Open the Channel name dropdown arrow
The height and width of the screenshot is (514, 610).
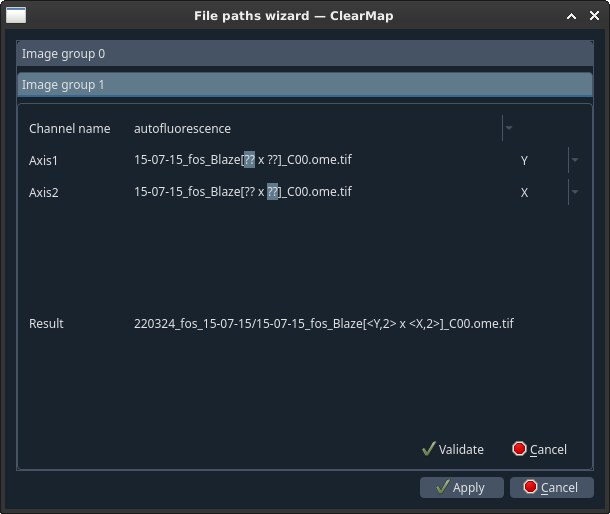click(508, 128)
